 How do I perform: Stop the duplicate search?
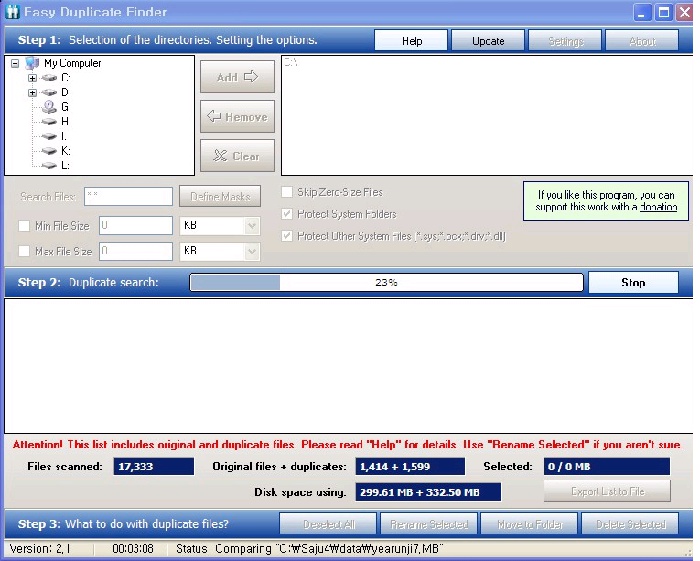(x=633, y=283)
